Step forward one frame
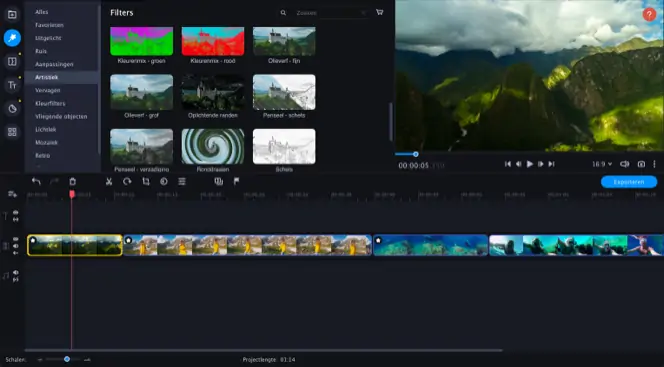Screen dimensions: 664x367 [540, 164]
